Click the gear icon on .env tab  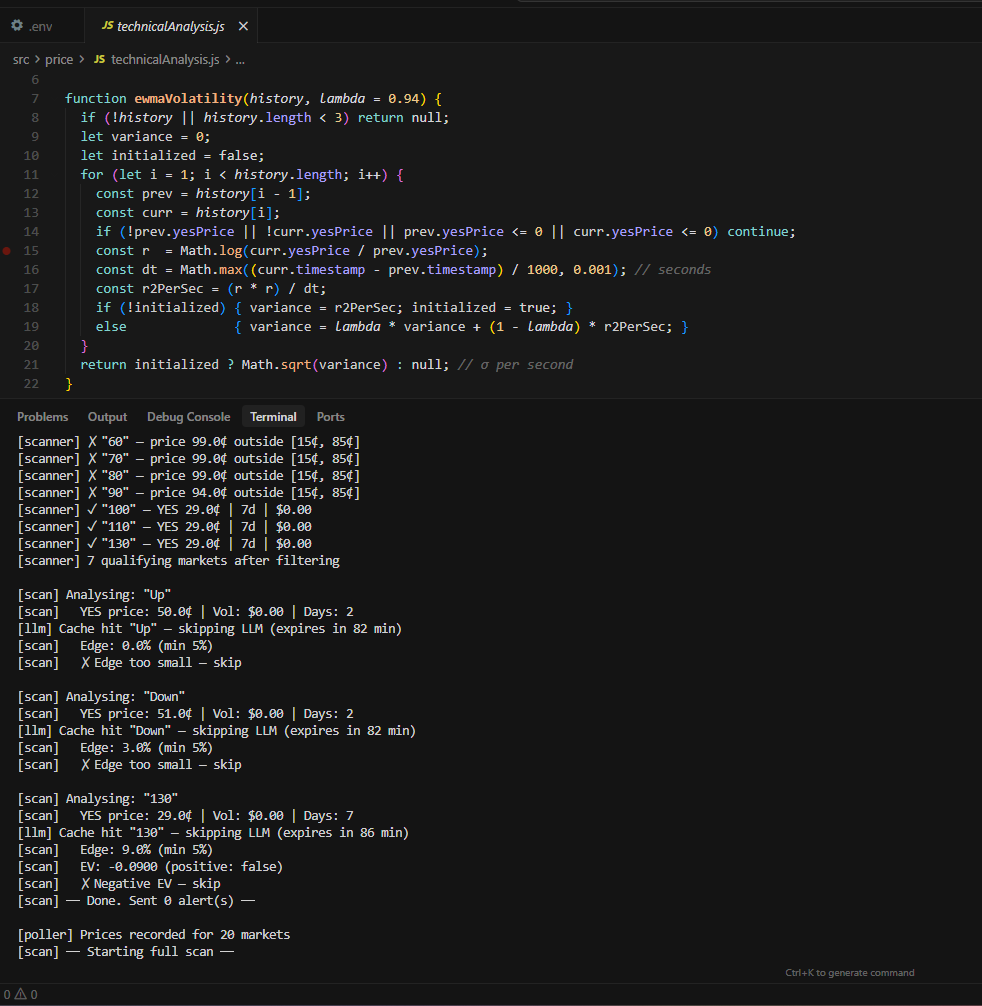coord(17,26)
